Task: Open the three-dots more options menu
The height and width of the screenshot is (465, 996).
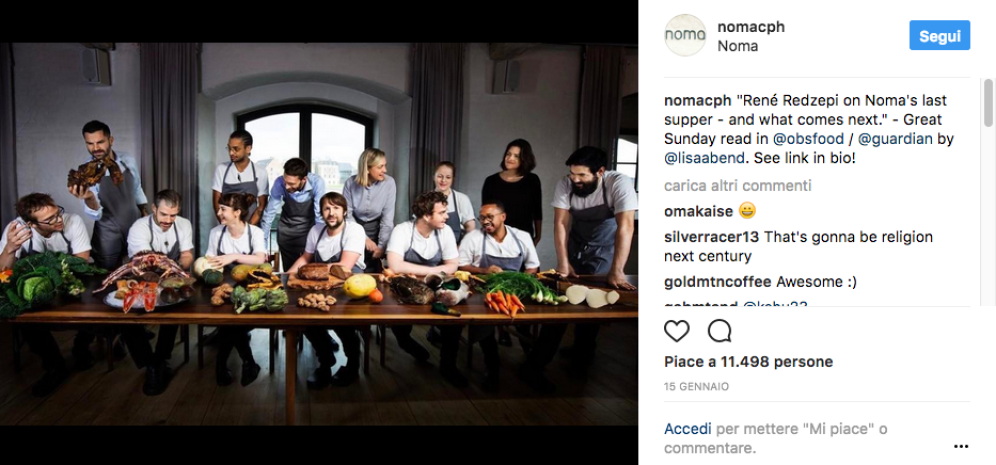Action: point(961,447)
